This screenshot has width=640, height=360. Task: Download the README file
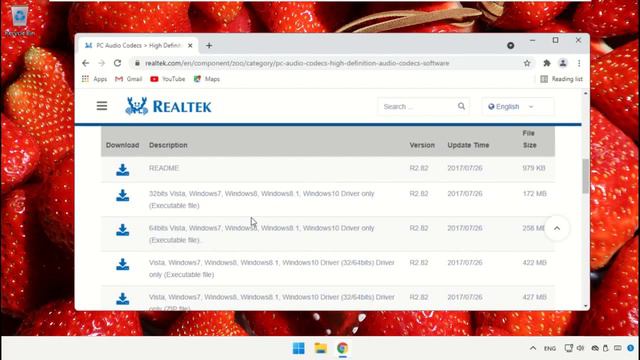[x=122, y=170]
